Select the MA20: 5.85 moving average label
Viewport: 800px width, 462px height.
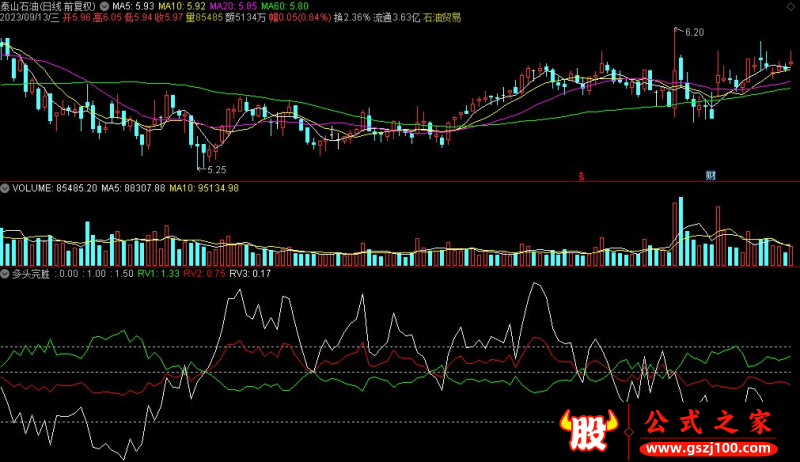coord(233,6)
